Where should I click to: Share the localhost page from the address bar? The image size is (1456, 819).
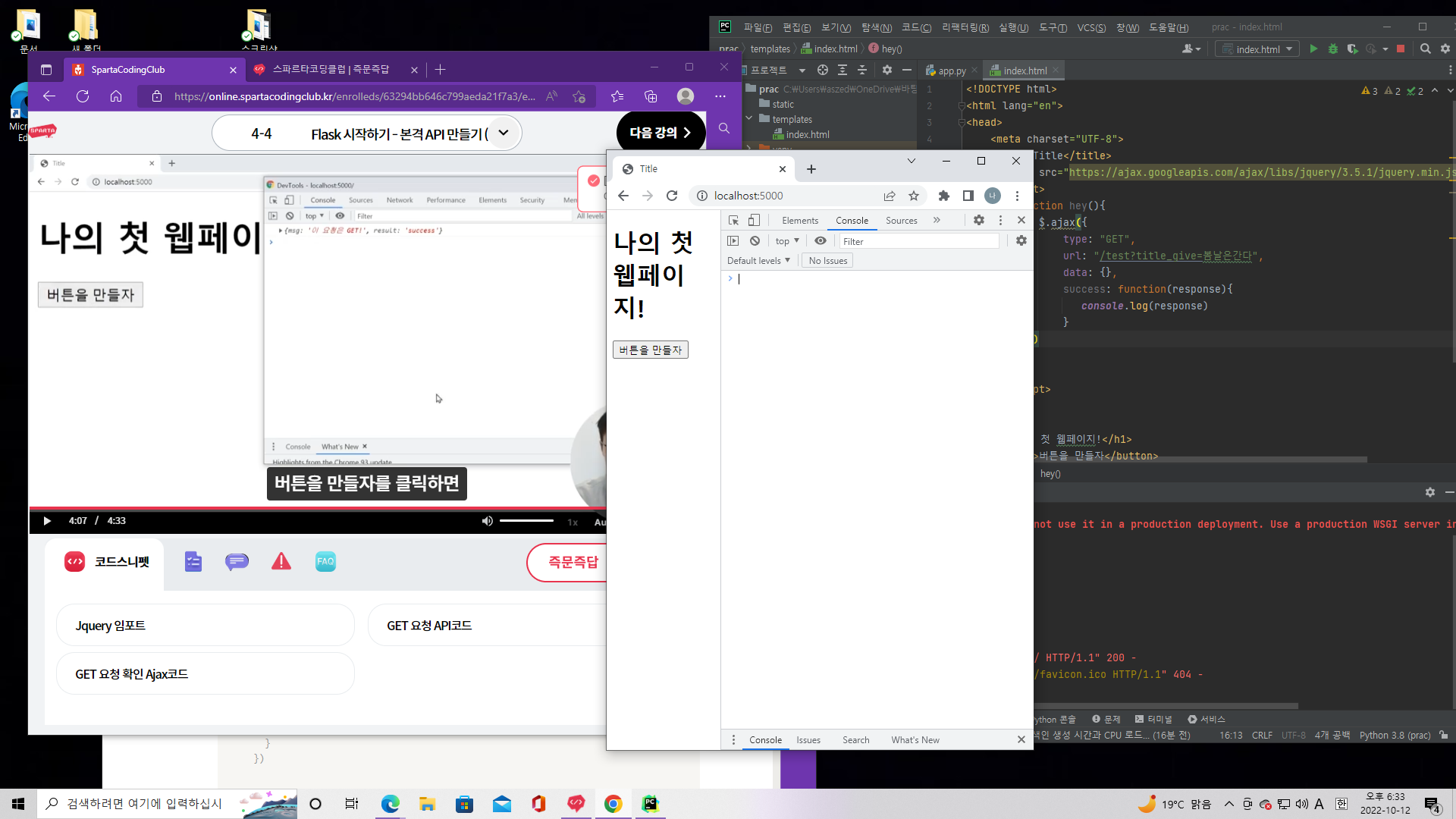(890, 196)
